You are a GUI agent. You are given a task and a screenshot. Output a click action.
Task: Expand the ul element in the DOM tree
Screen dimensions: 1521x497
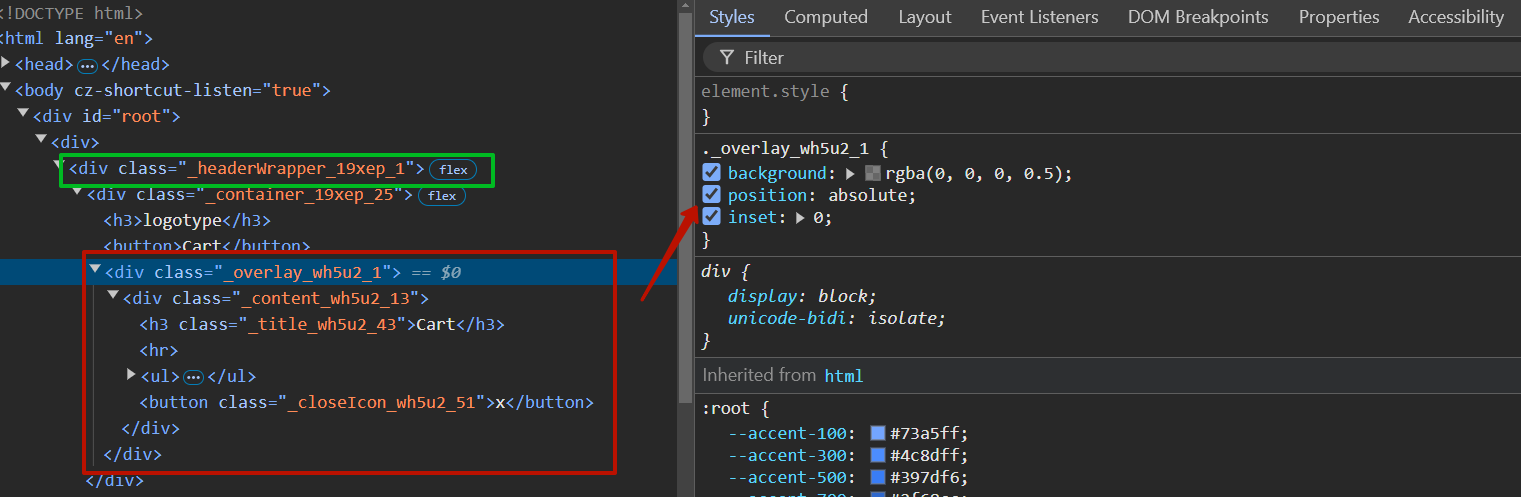click(x=131, y=374)
